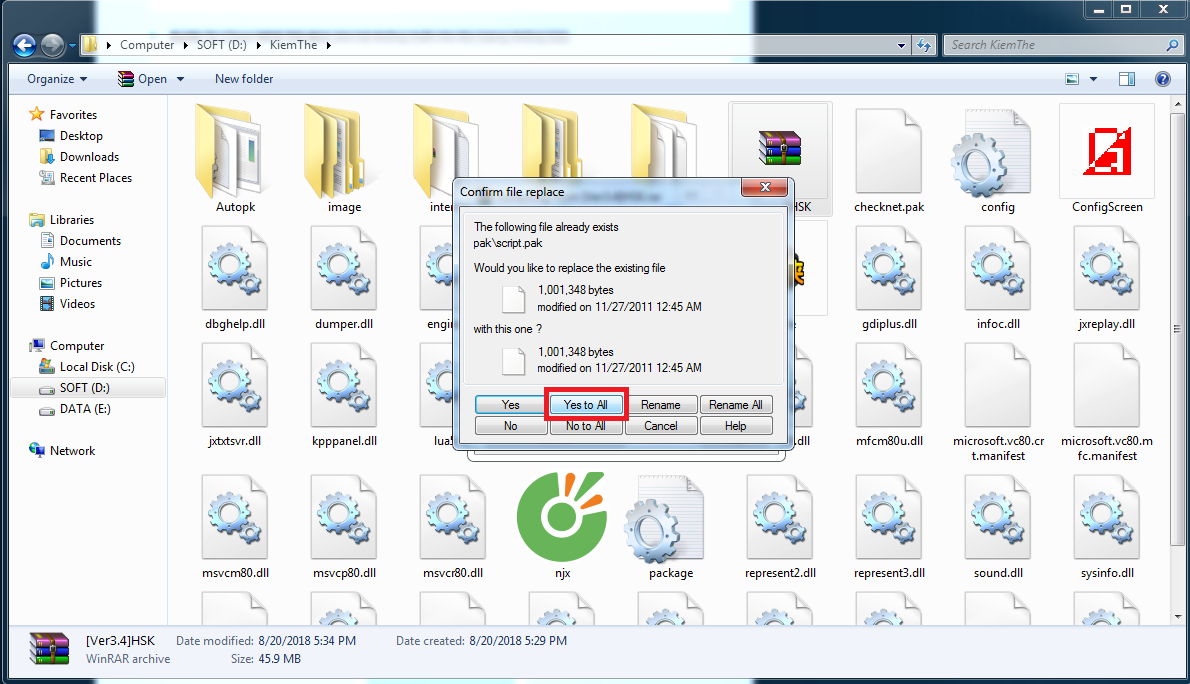The image size is (1190, 684).
Task: Expand the Organize dropdown menu
Action: 57,79
